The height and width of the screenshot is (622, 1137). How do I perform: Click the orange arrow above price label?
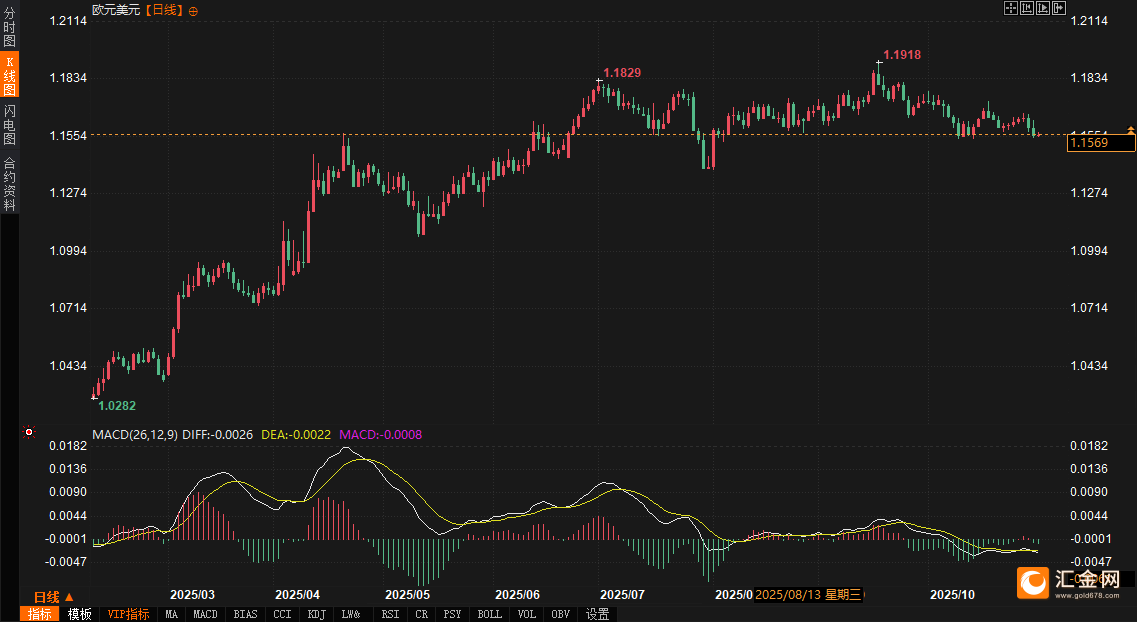point(1130,130)
